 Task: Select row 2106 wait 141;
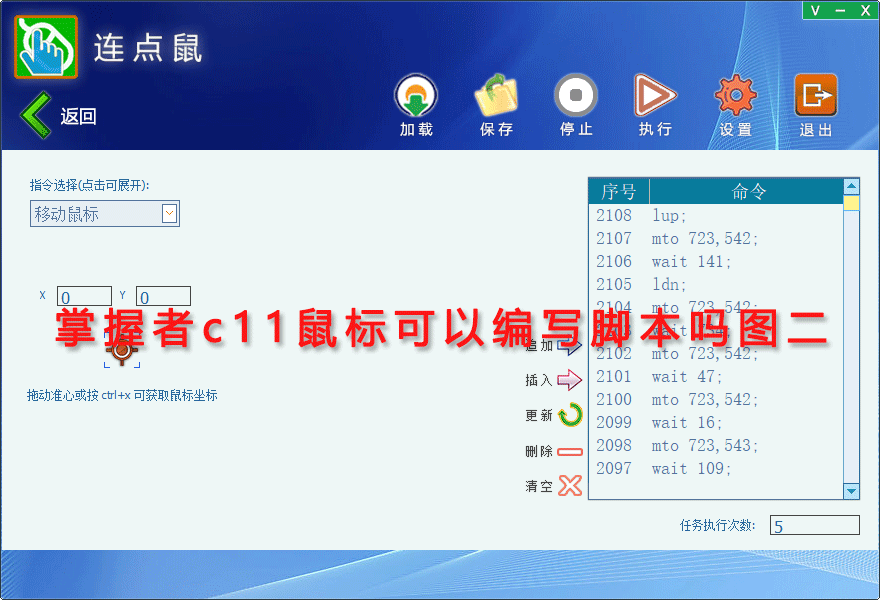[x=716, y=262]
